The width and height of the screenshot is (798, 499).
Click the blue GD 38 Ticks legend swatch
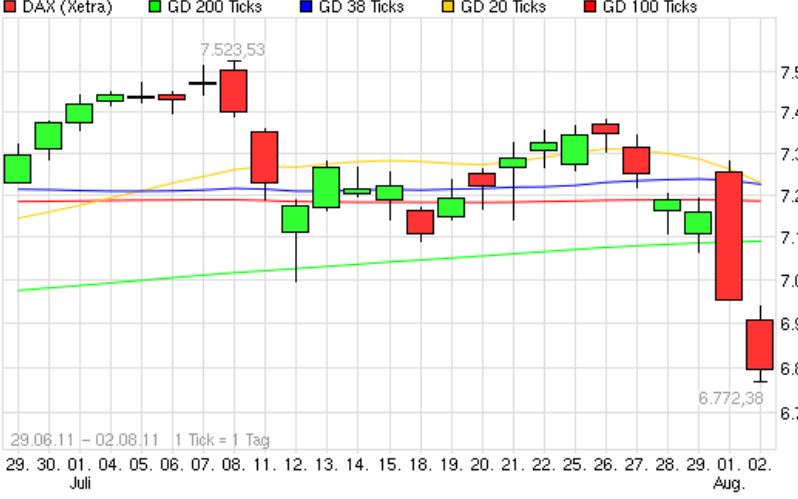[306, 7]
